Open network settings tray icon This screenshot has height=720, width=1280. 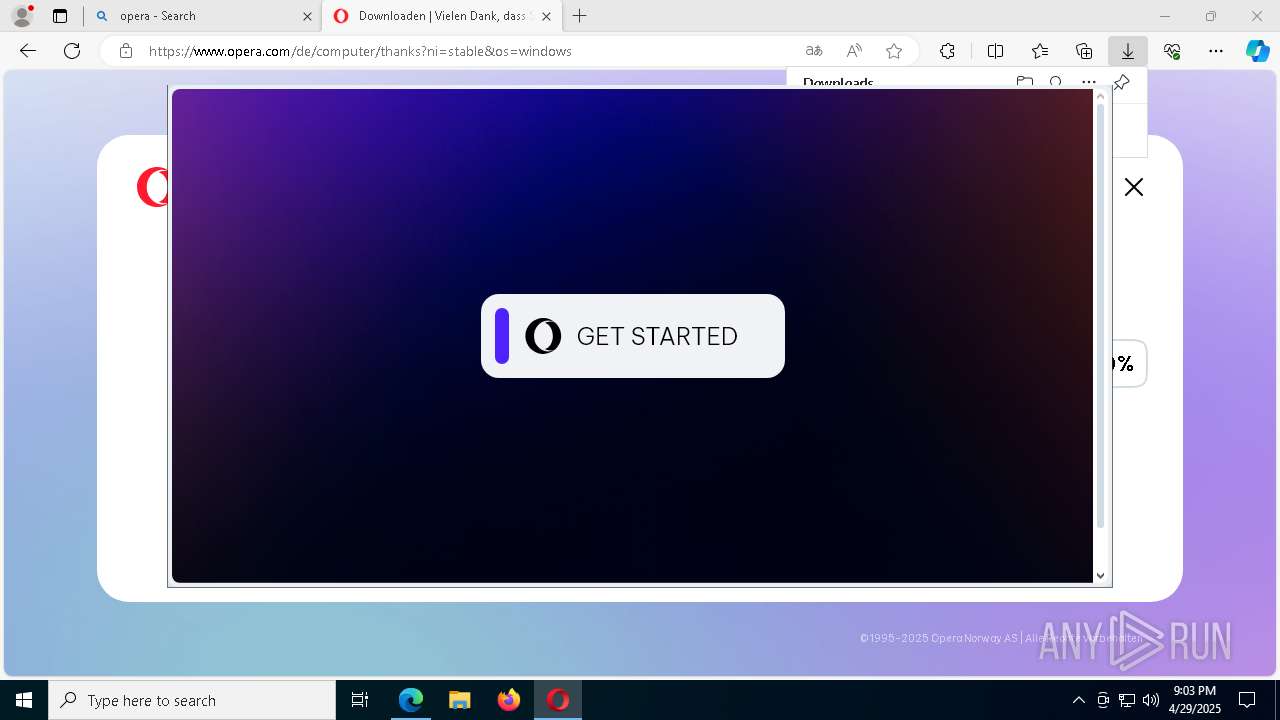(1127, 700)
